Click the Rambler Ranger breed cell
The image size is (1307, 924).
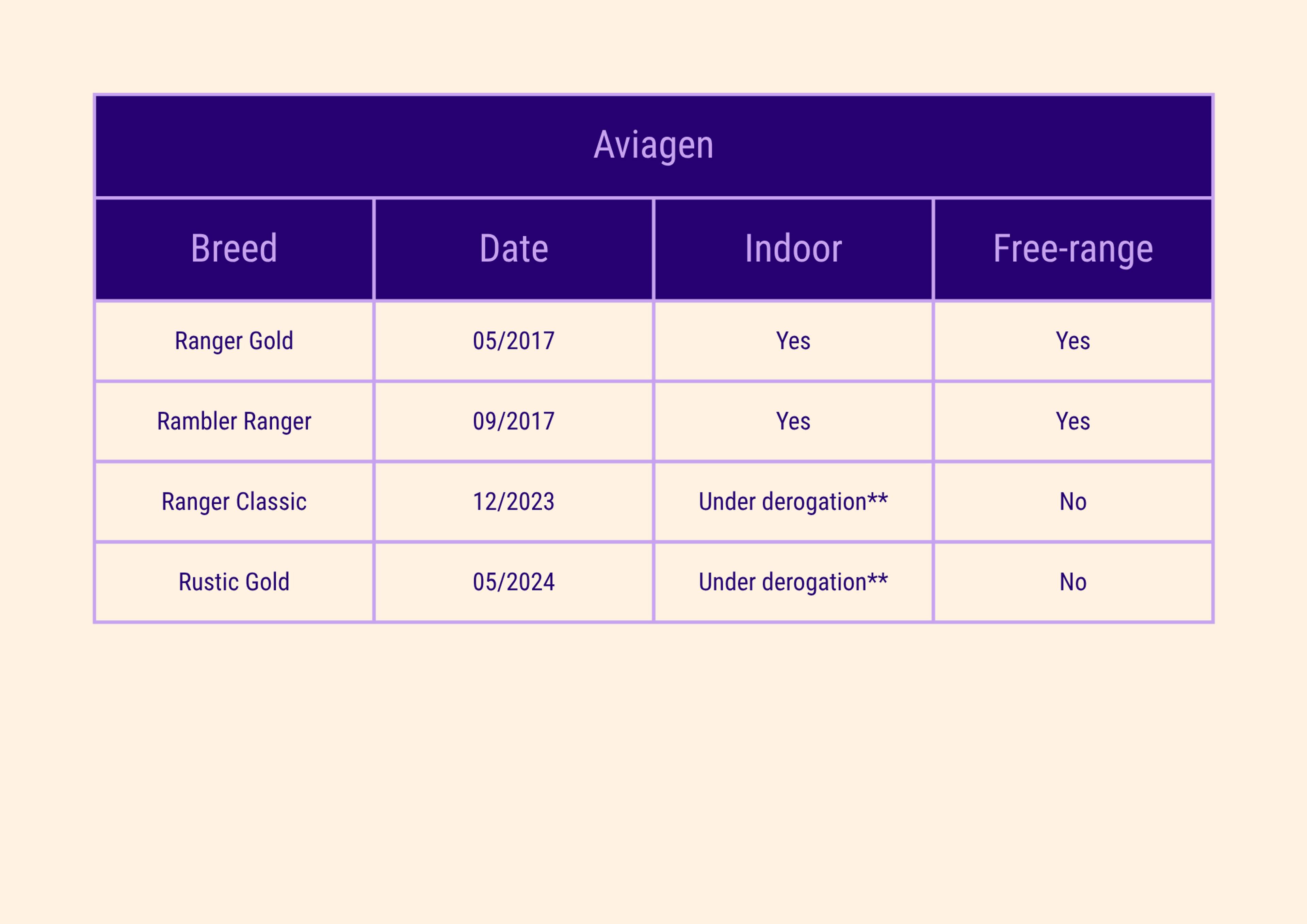(x=234, y=421)
